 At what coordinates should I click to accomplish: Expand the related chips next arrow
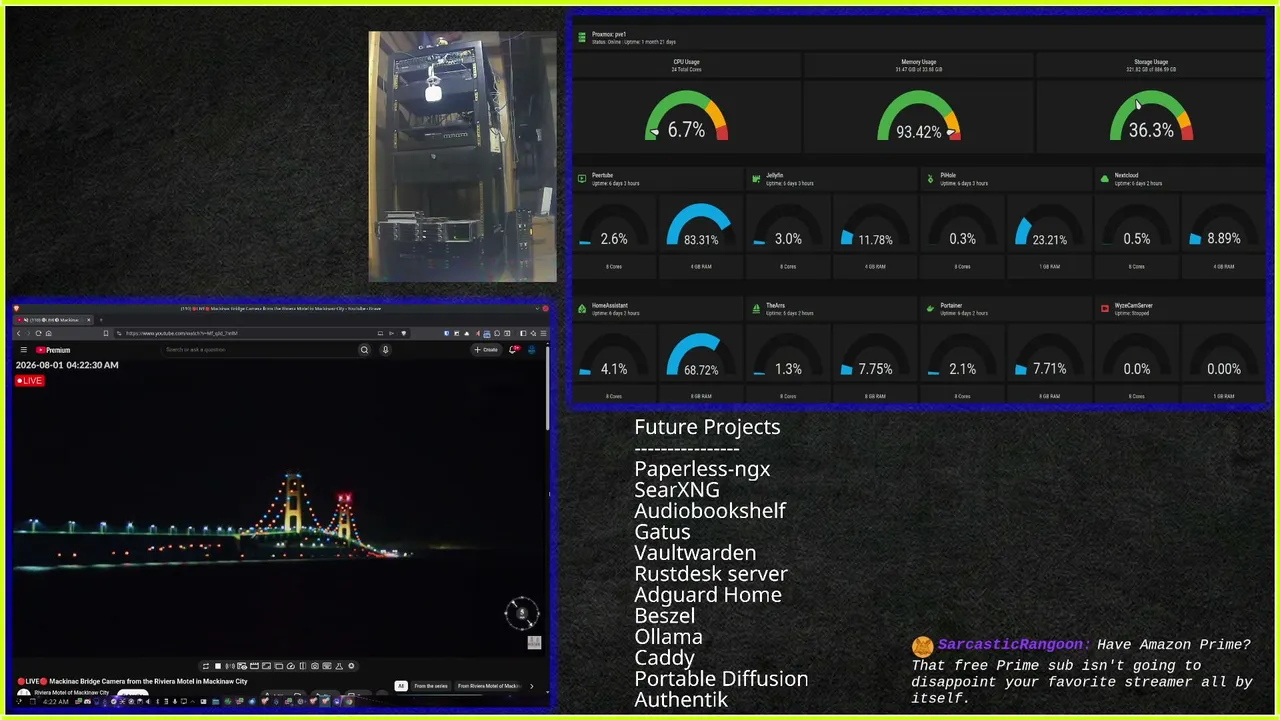coord(531,686)
